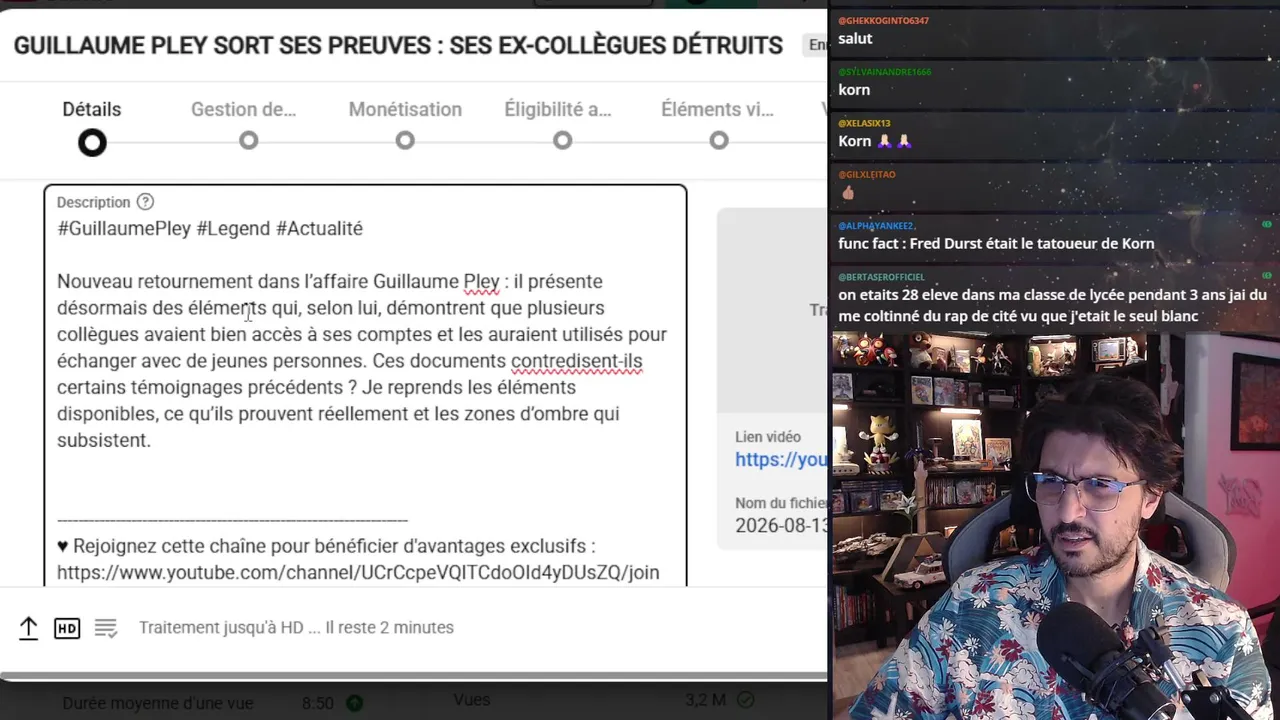Click the upload arrow status icon

point(28,628)
